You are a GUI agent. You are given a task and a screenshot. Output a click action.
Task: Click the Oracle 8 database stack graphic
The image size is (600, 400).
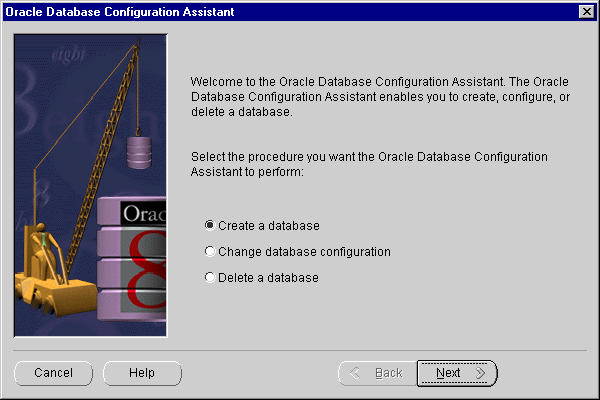pos(137,255)
